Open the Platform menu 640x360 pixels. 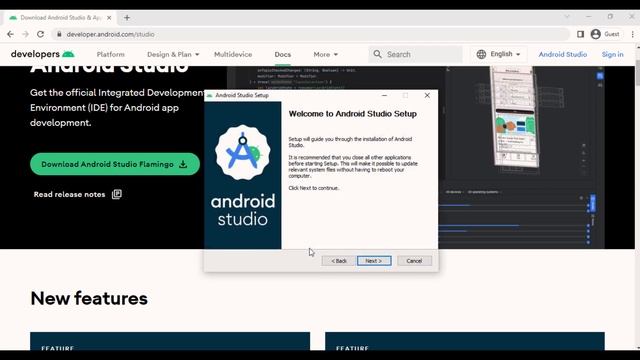click(111, 54)
